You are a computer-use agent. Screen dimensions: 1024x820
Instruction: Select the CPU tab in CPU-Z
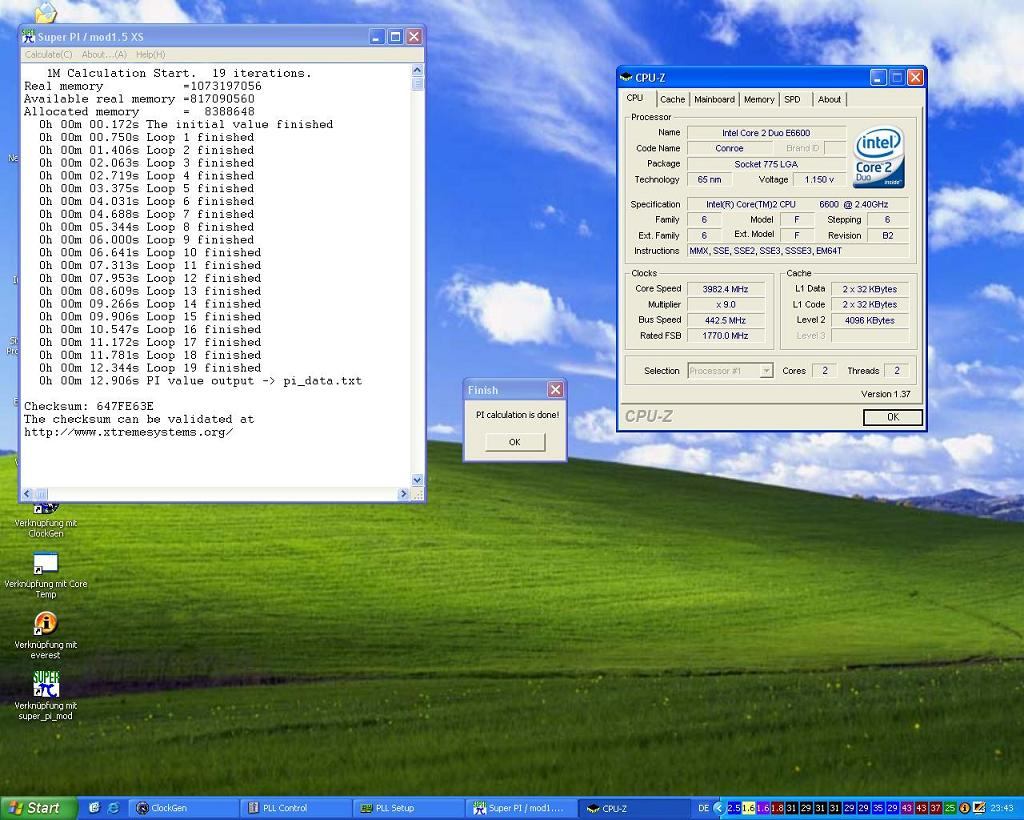point(635,98)
